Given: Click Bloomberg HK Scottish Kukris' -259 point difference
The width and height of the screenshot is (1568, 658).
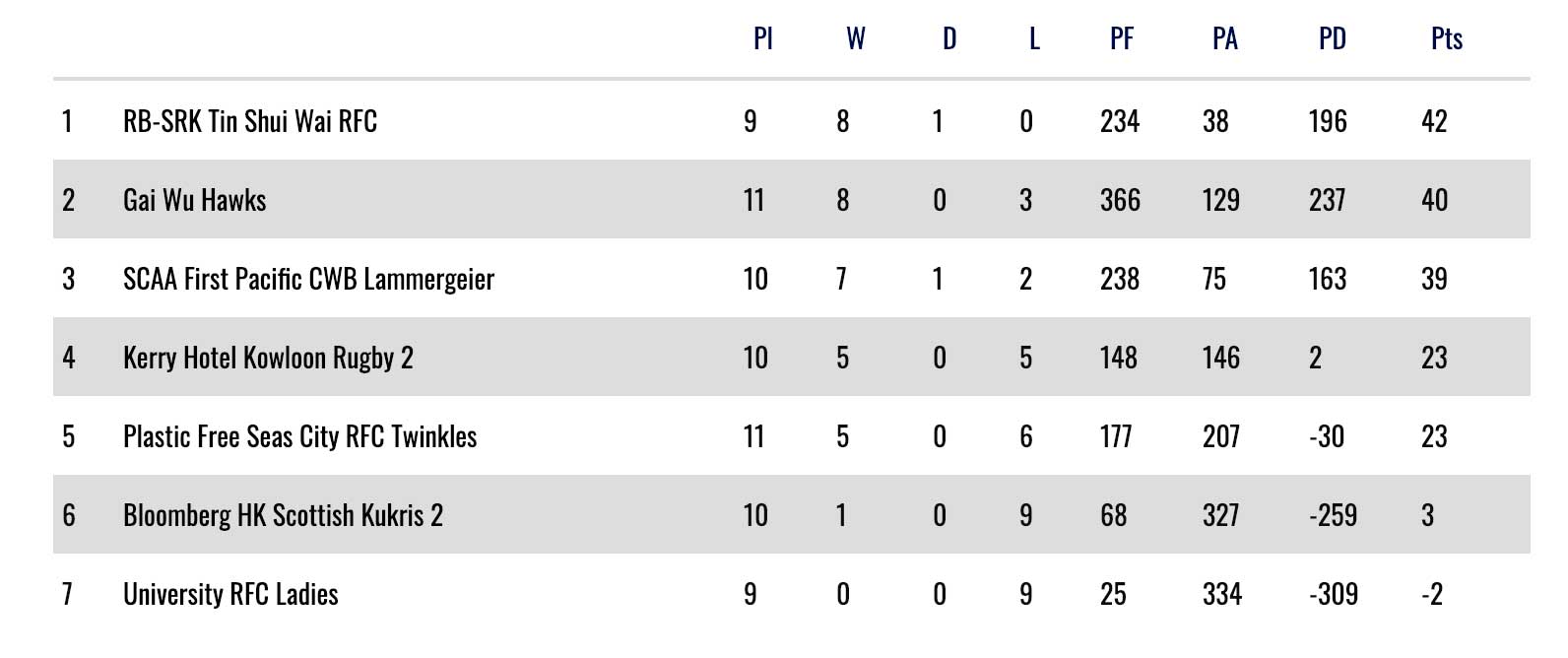Looking at the screenshot, I should 1333,515.
